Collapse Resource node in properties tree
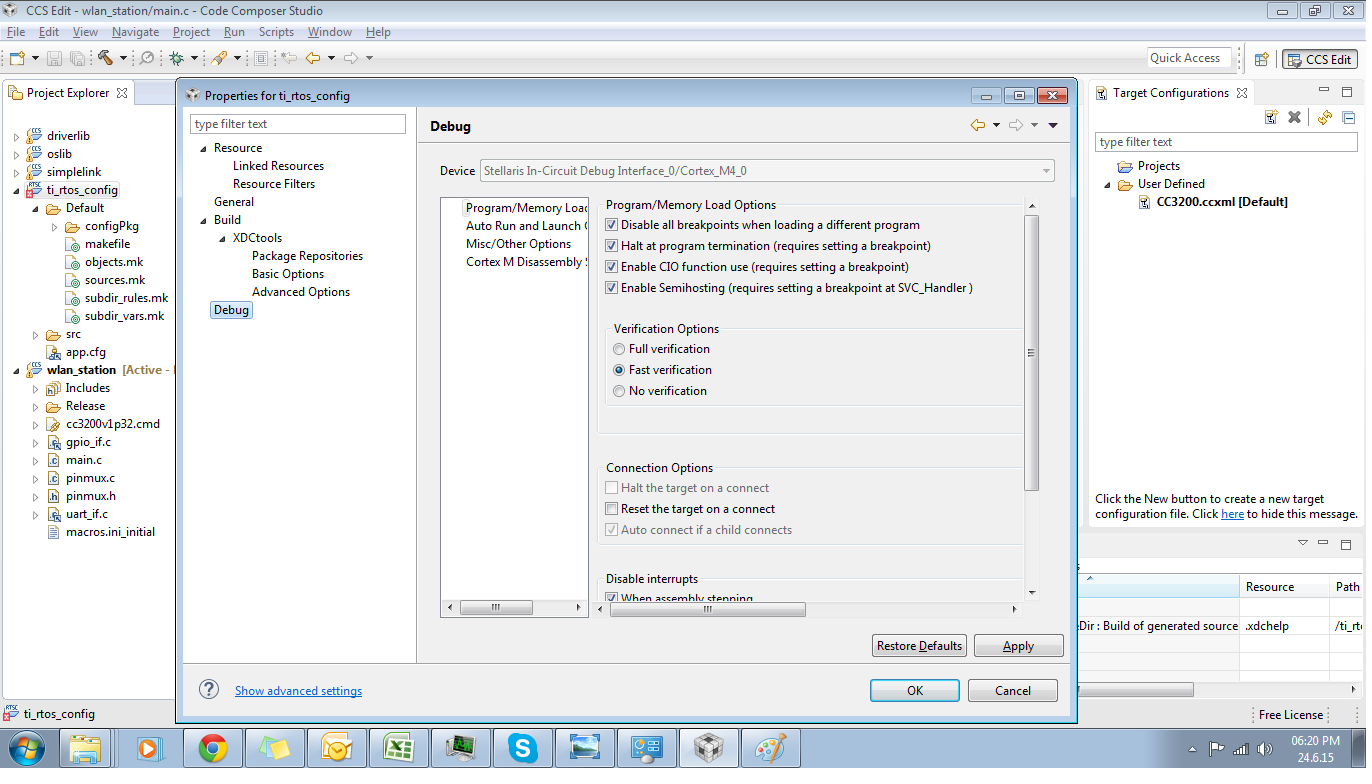The width and height of the screenshot is (1372, 784). 203,148
